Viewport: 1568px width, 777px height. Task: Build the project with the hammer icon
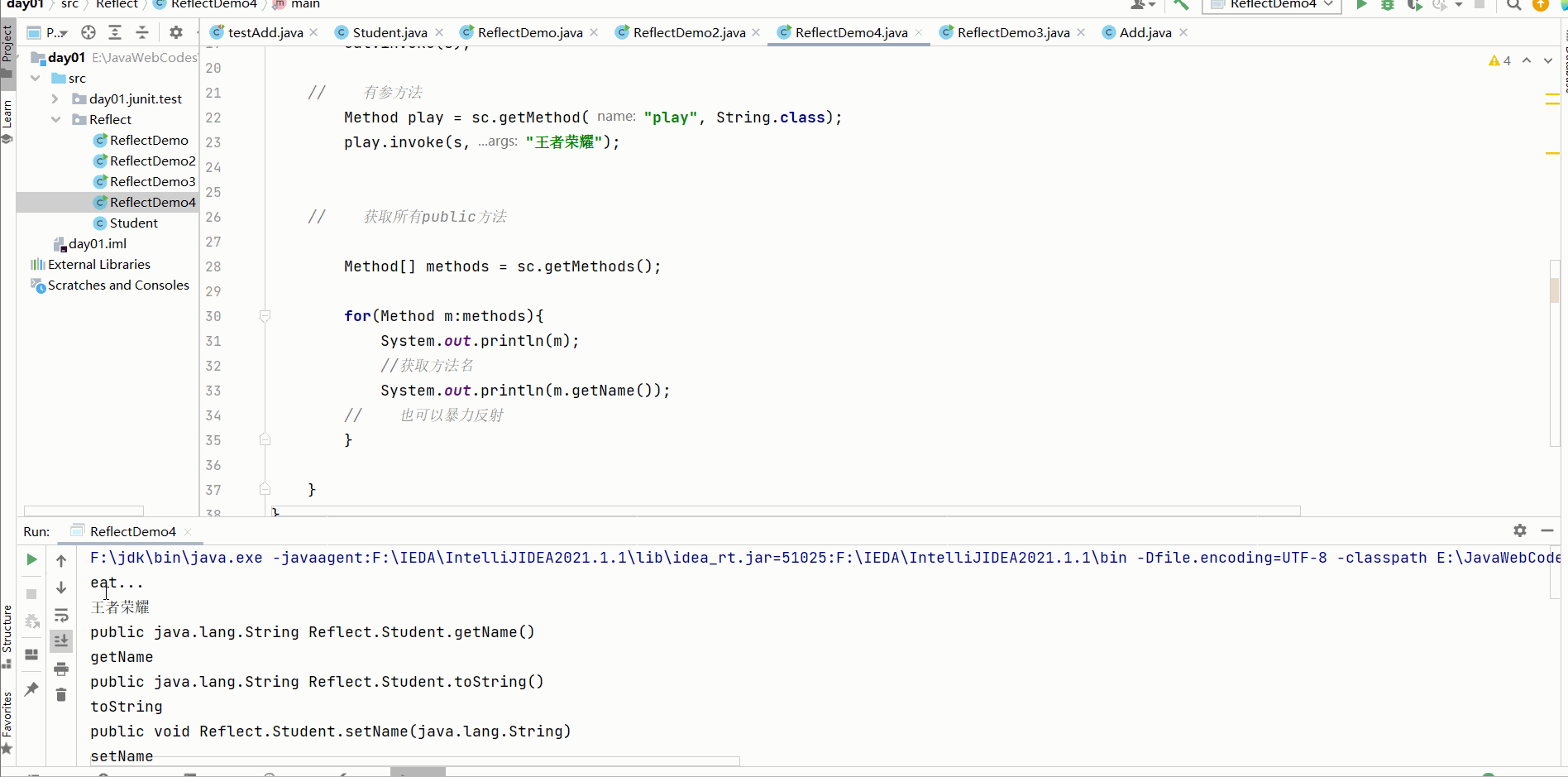1181,4
